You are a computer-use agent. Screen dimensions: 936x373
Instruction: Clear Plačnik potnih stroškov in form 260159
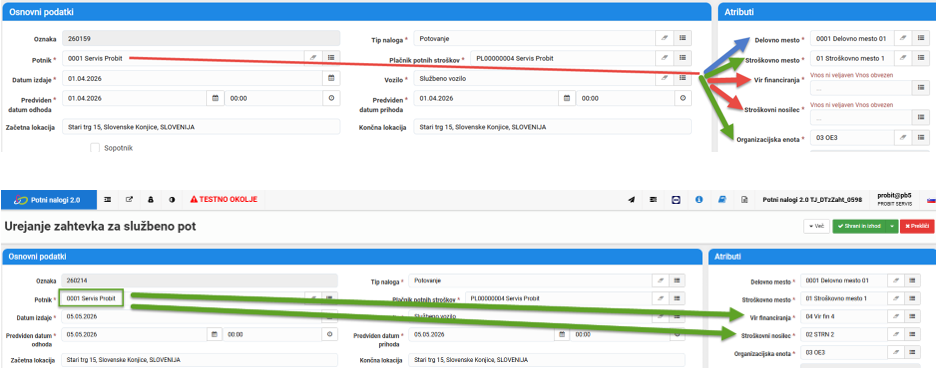[664, 58]
